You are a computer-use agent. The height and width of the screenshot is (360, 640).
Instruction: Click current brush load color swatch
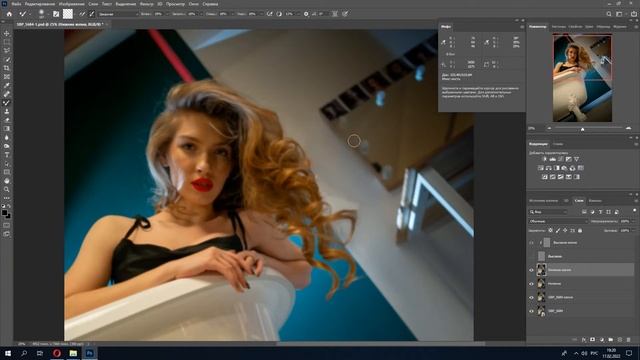tap(68, 14)
